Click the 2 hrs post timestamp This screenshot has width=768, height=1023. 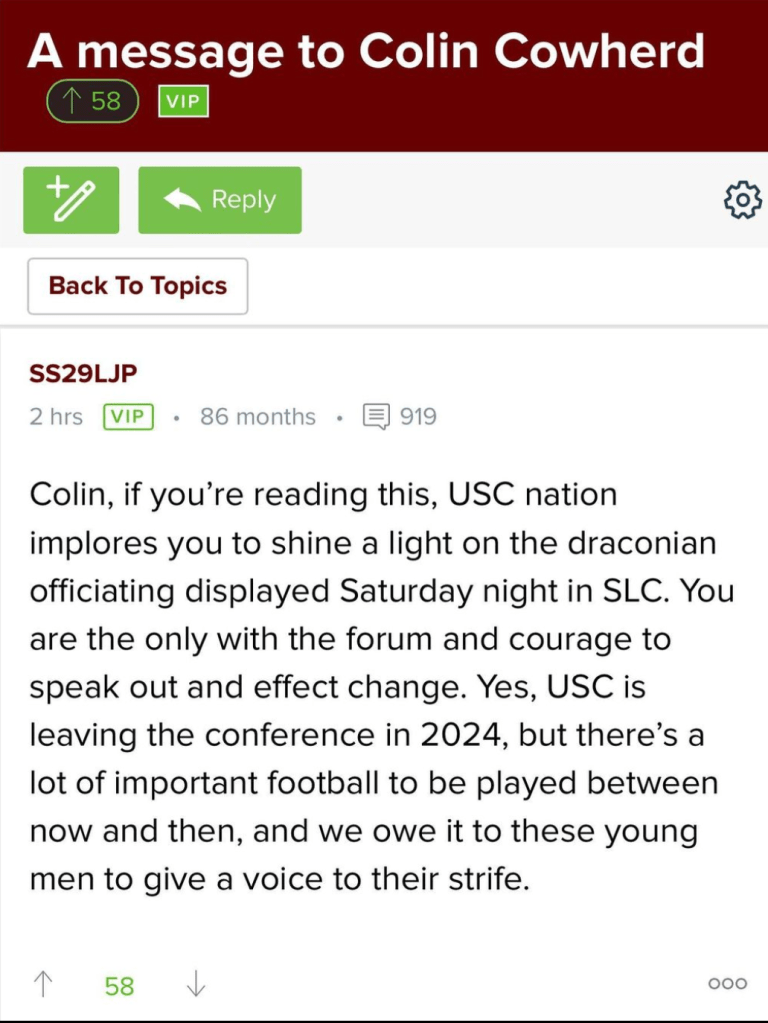(x=56, y=417)
